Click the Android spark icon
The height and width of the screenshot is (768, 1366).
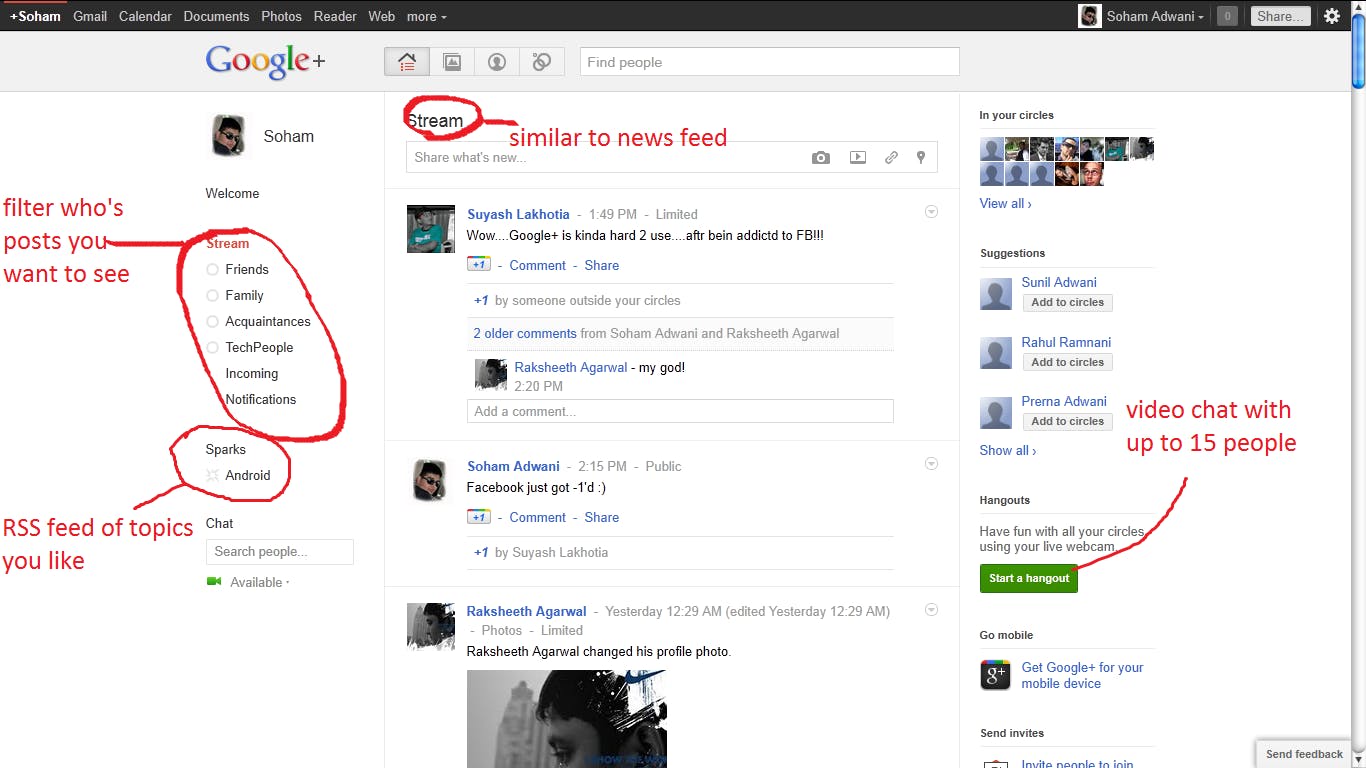212,475
